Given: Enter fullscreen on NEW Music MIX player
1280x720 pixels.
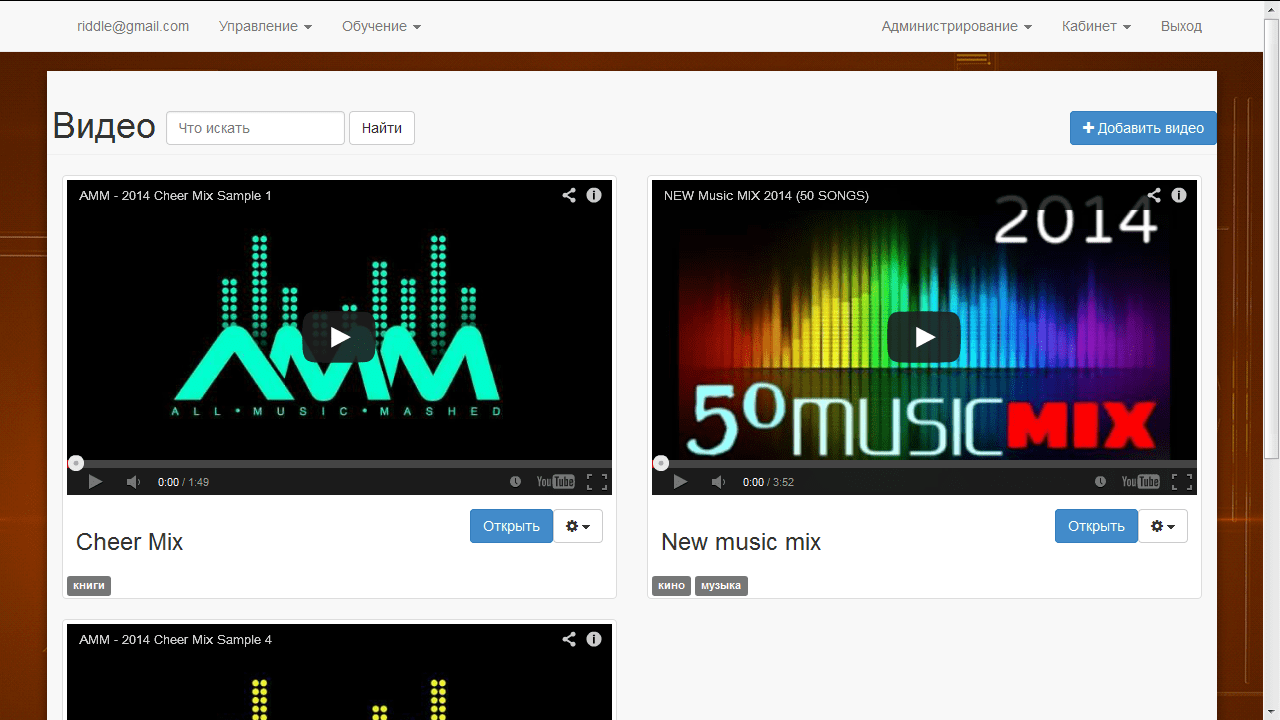Looking at the screenshot, I should (1182, 482).
